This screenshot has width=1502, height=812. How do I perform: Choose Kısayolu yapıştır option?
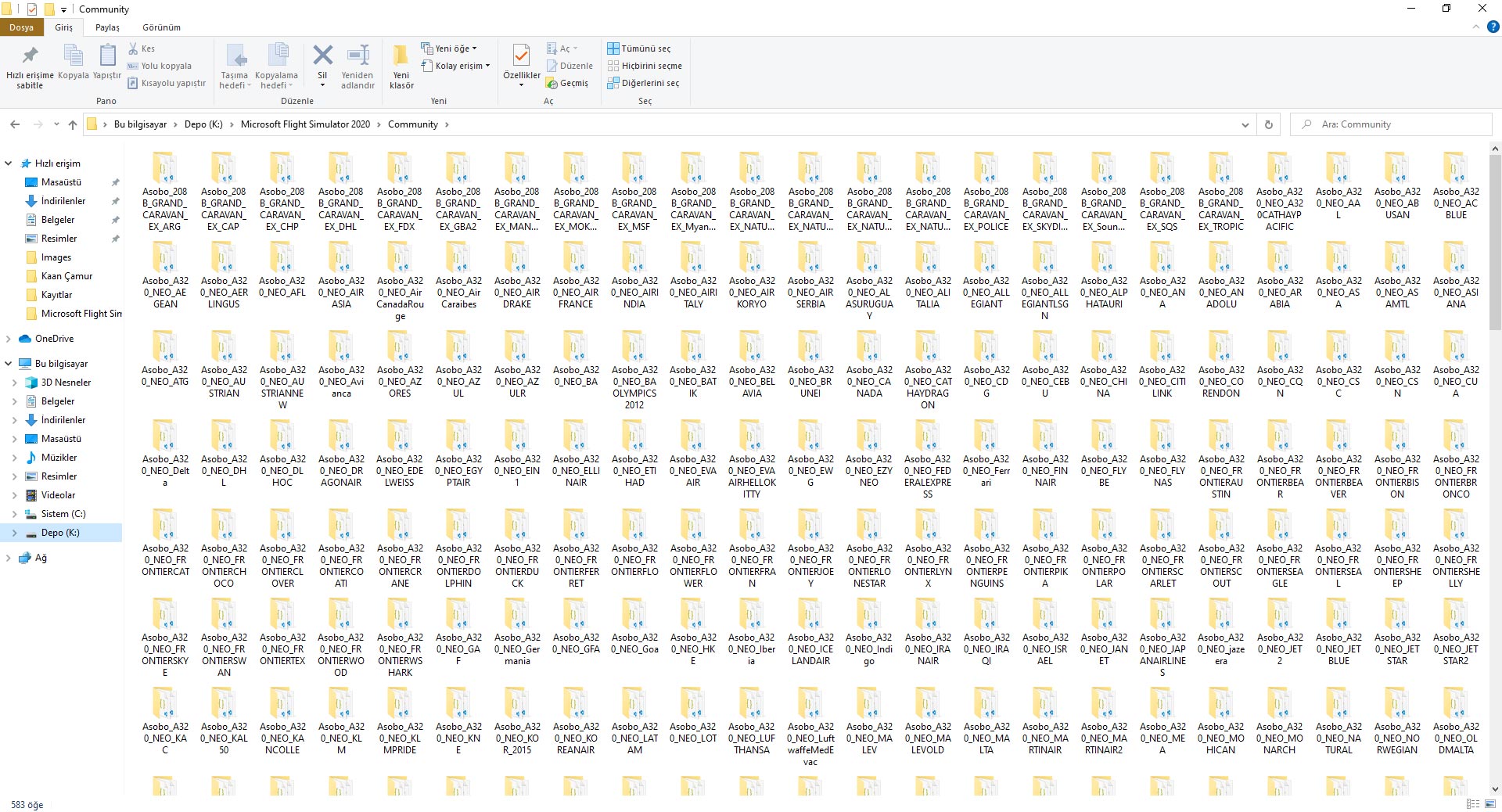[x=167, y=83]
